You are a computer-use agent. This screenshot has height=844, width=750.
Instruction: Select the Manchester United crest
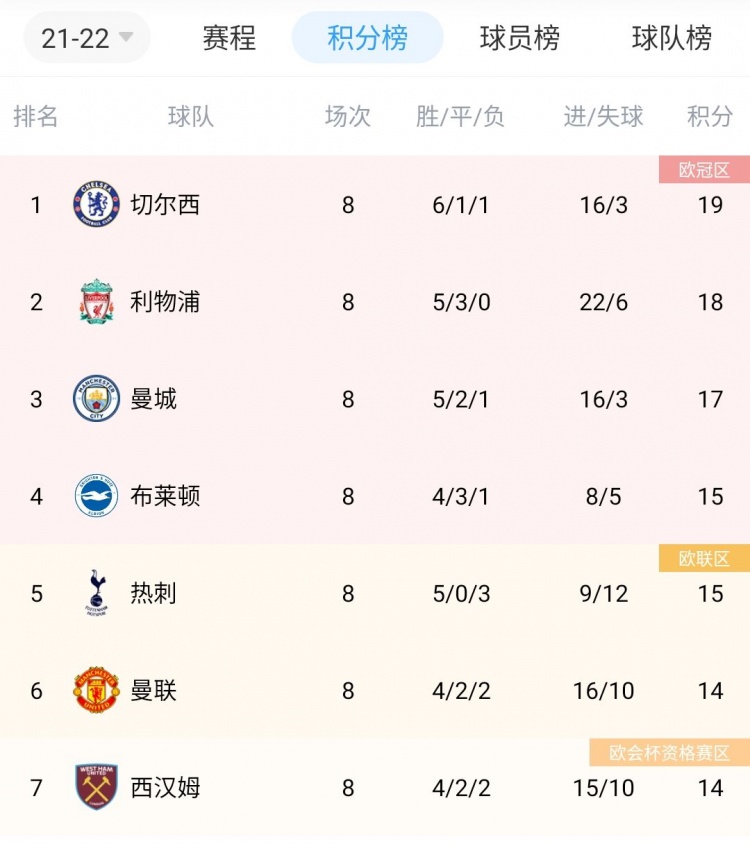pyautogui.click(x=96, y=690)
